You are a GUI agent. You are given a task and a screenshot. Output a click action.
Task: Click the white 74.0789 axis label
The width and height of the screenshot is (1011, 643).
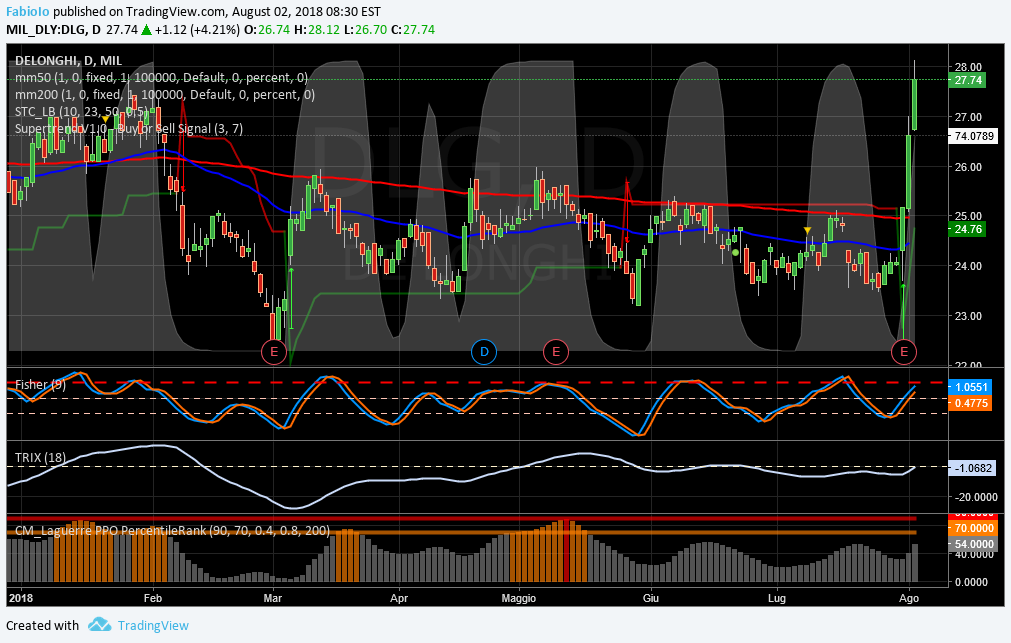[x=974, y=136]
